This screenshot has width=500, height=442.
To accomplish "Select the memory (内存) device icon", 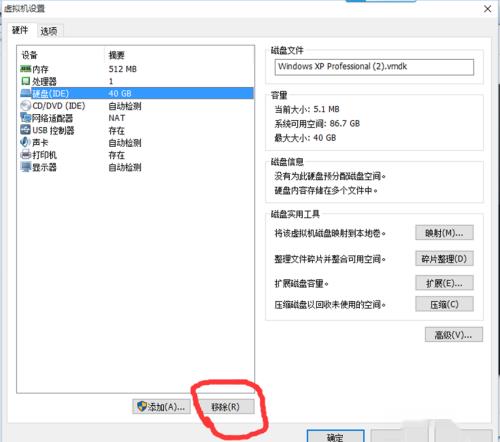I will [x=25, y=69].
